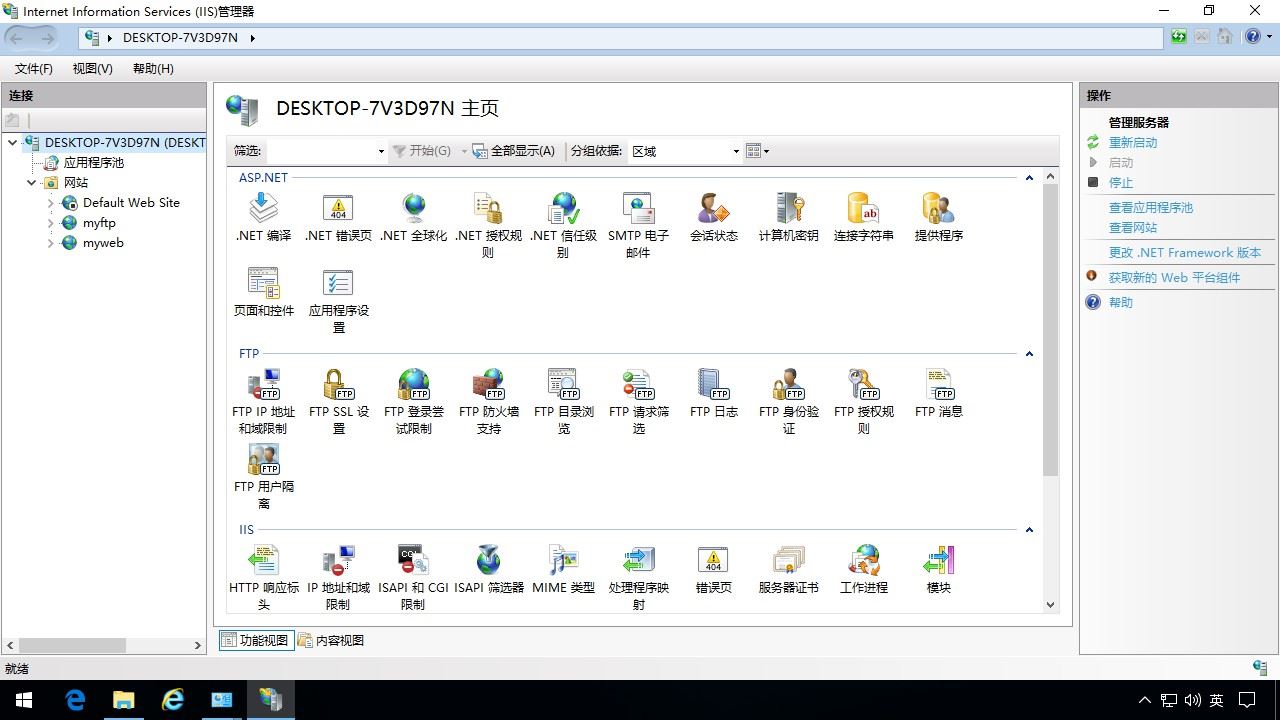Select FTP 用户隔离 icon
The width and height of the screenshot is (1280, 720).
tap(263, 476)
